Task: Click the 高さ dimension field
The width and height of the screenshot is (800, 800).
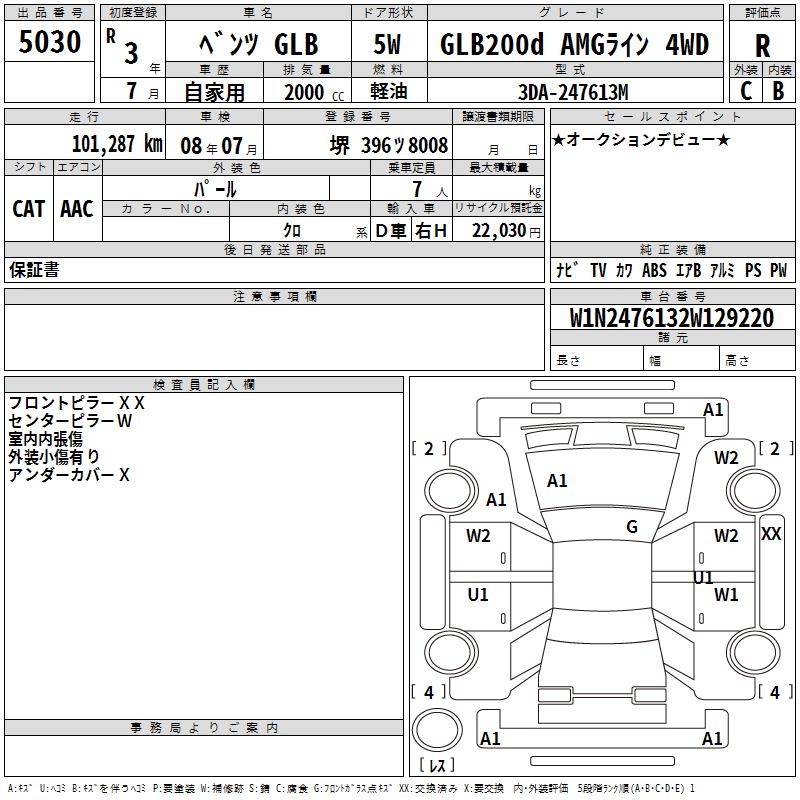Action: click(x=757, y=358)
